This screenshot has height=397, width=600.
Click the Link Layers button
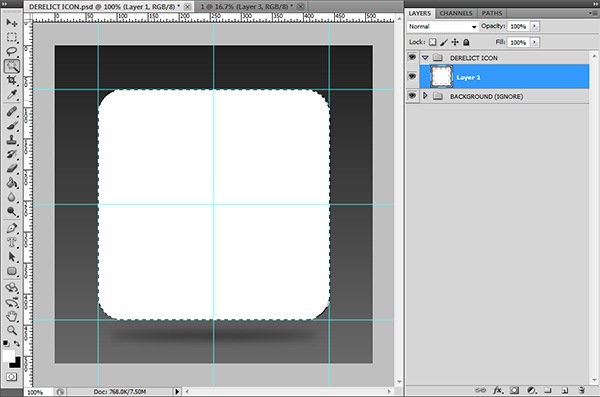(480, 390)
